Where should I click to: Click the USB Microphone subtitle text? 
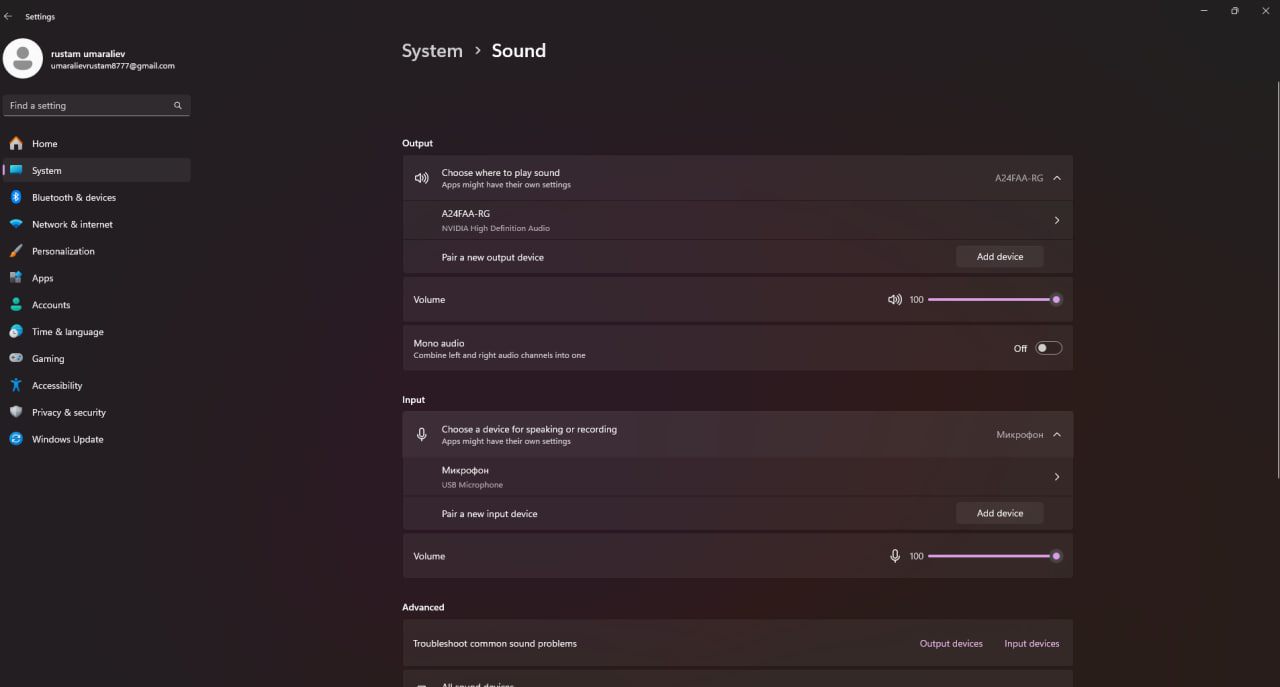[472, 485]
